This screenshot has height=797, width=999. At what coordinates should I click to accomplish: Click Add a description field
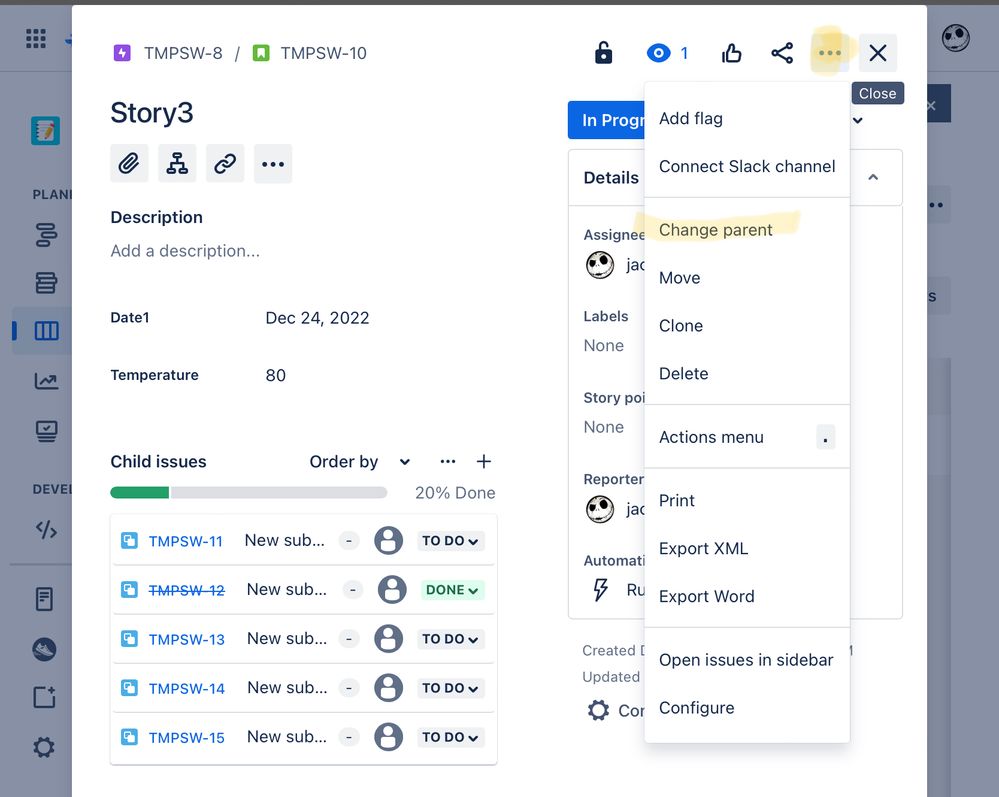point(185,250)
